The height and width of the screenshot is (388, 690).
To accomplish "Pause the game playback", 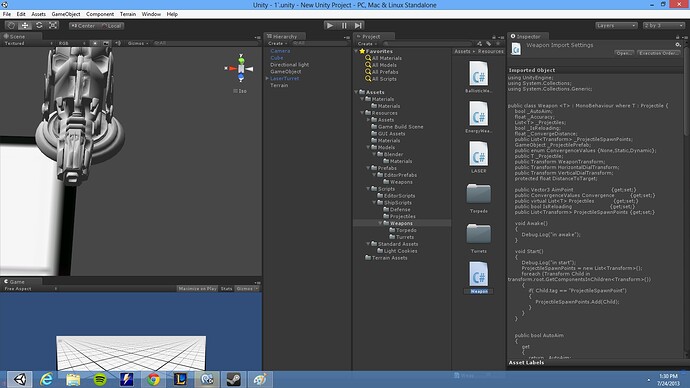I will click(344, 26).
